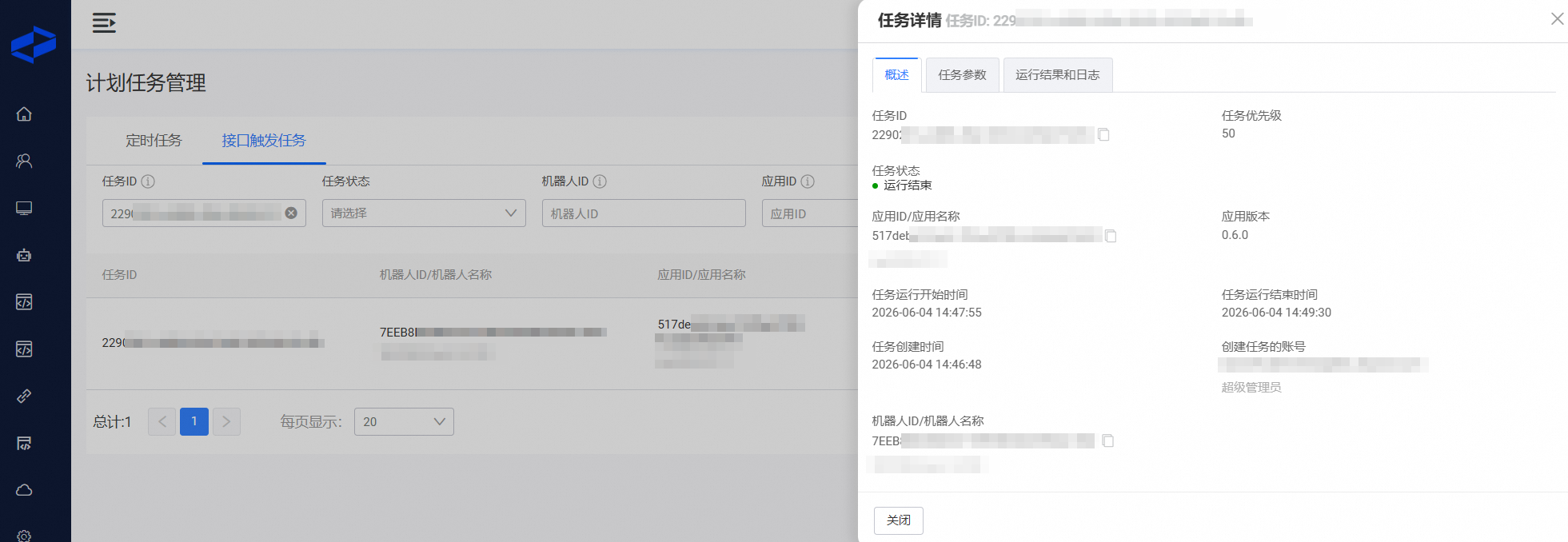
Task: Show info tooltip next to 应用ID label
Action: point(808,181)
